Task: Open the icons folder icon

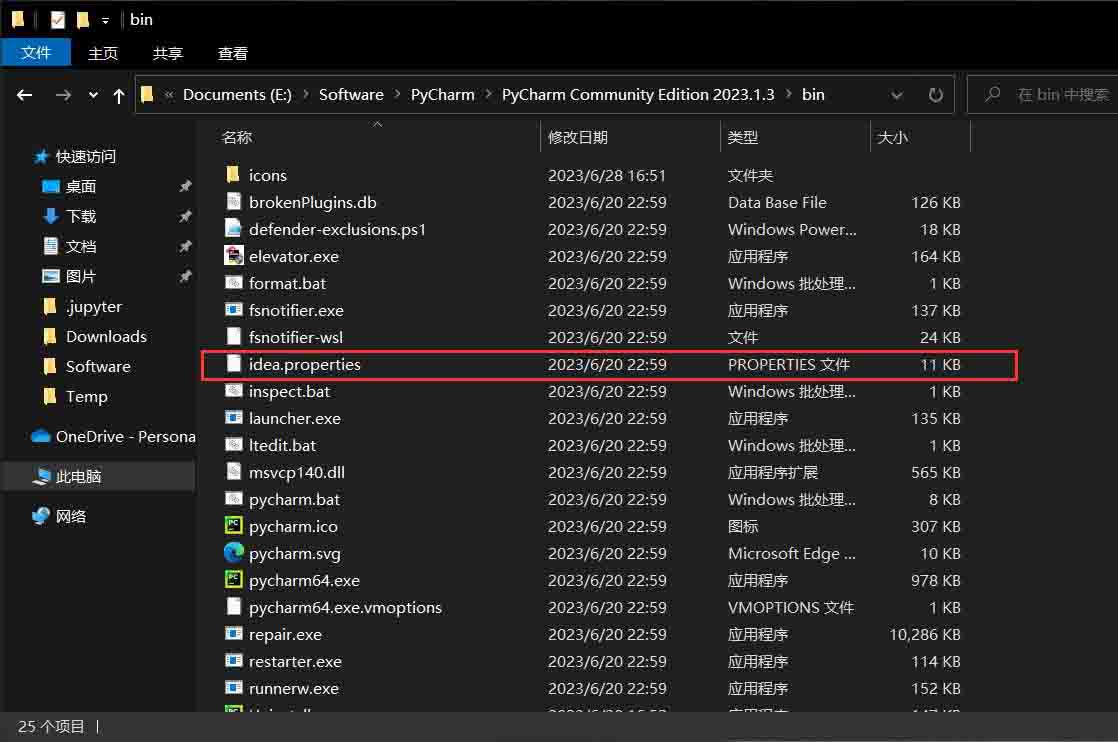Action: 233,175
